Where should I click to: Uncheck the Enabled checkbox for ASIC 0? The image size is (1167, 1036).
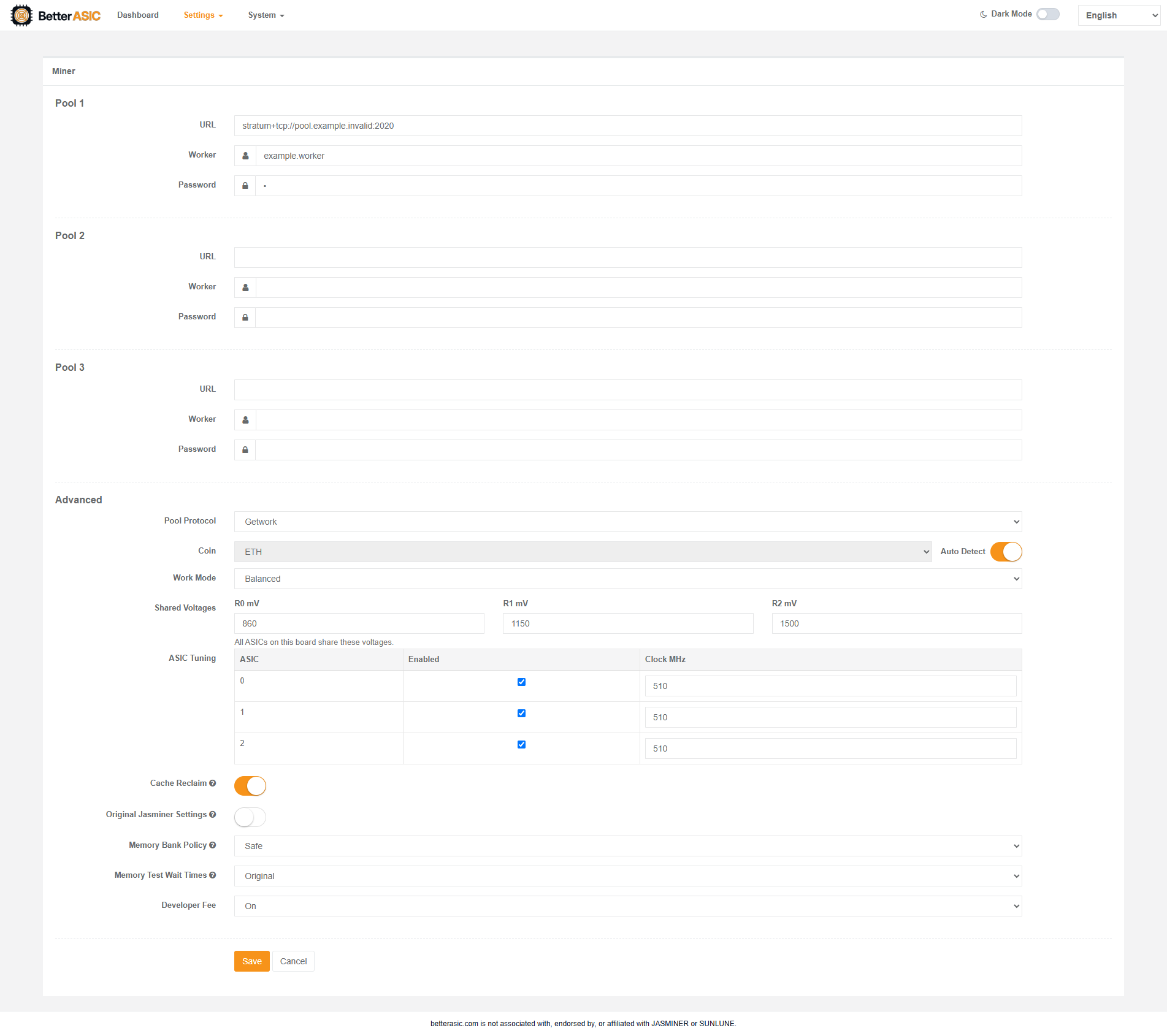coord(522,682)
